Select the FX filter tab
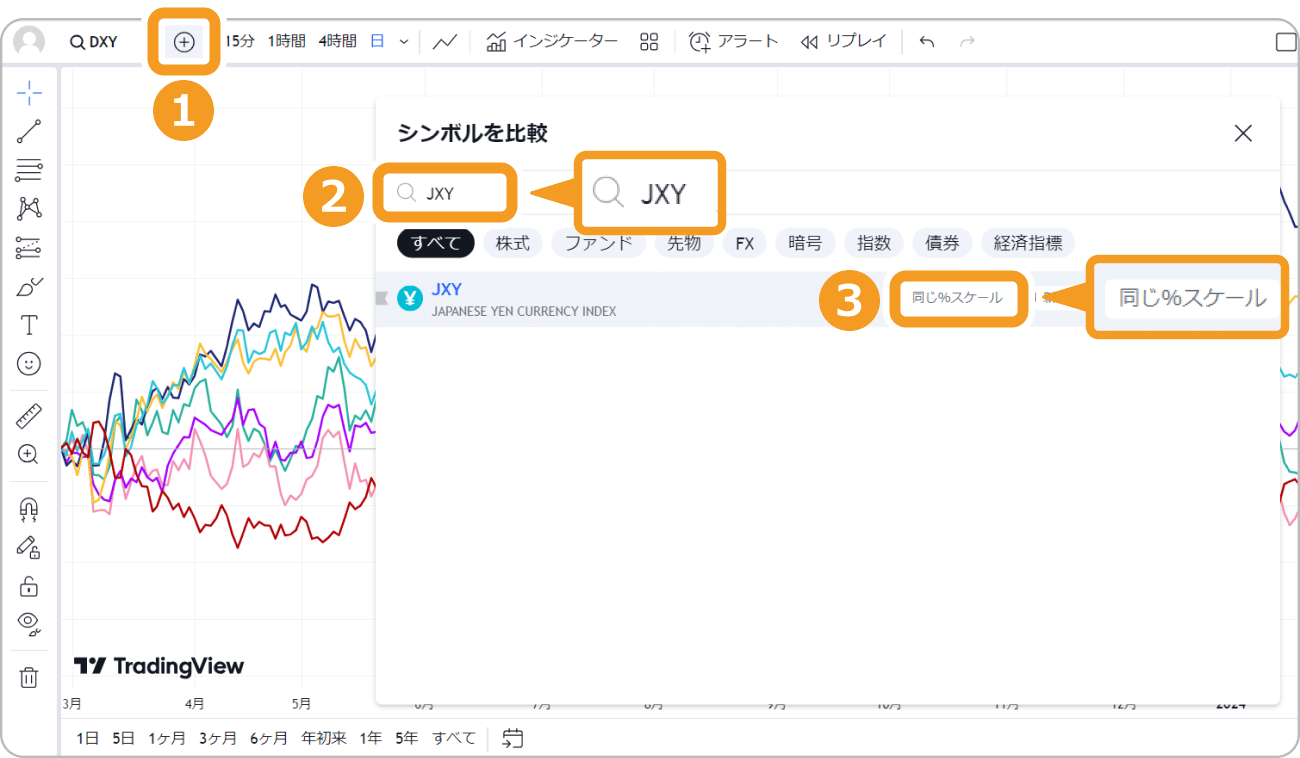1300x758 pixels. [745, 243]
